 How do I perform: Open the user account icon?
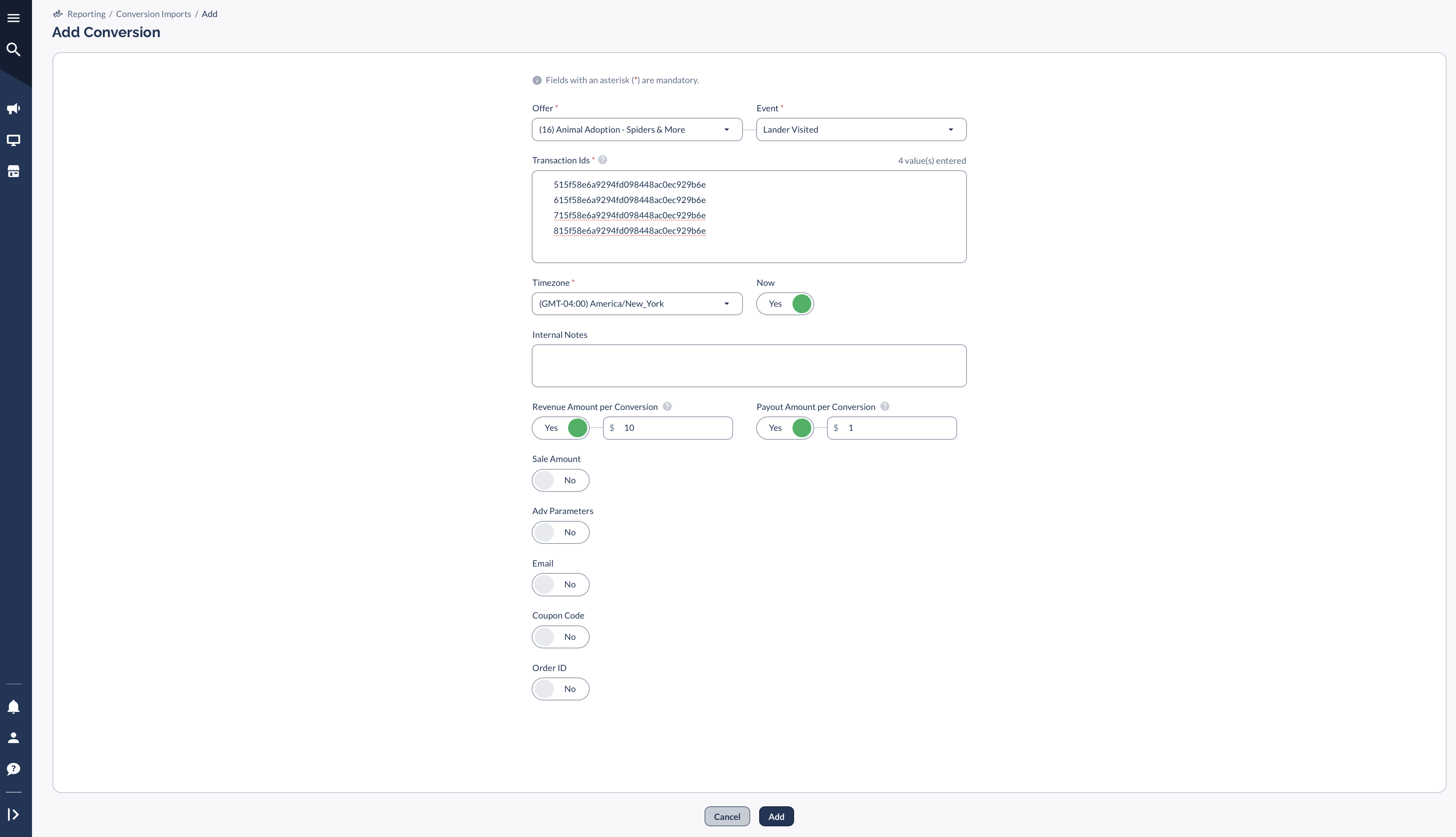pyautogui.click(x=13, y=738)
